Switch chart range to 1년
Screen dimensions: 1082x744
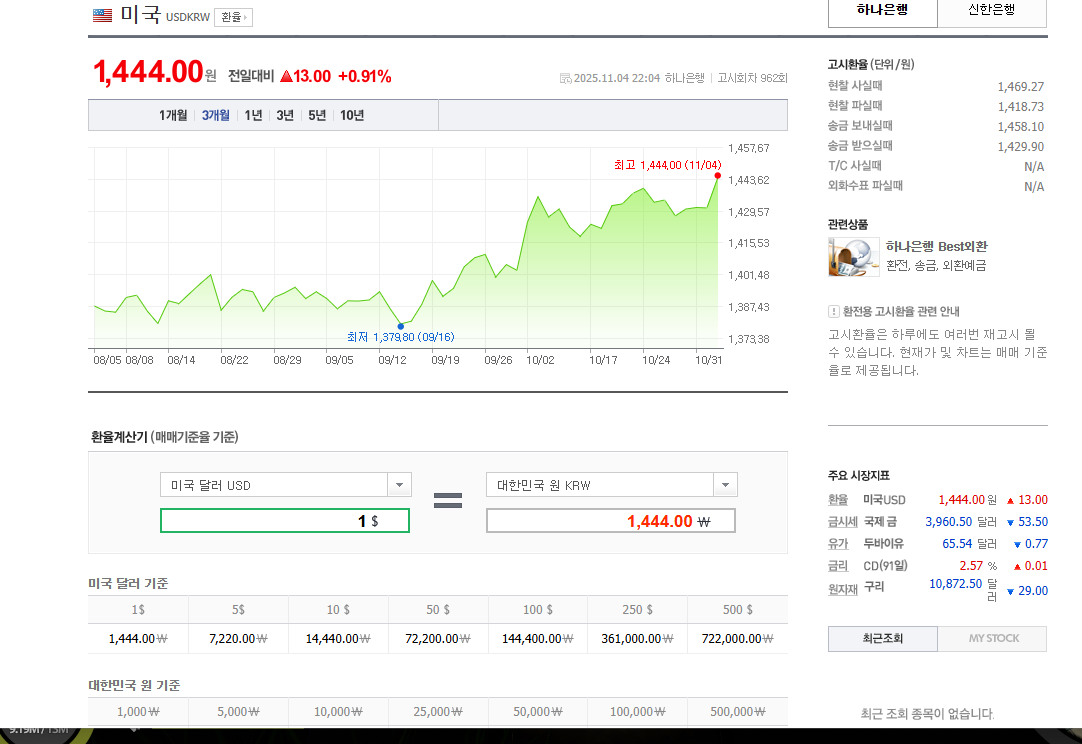(253, 115)
